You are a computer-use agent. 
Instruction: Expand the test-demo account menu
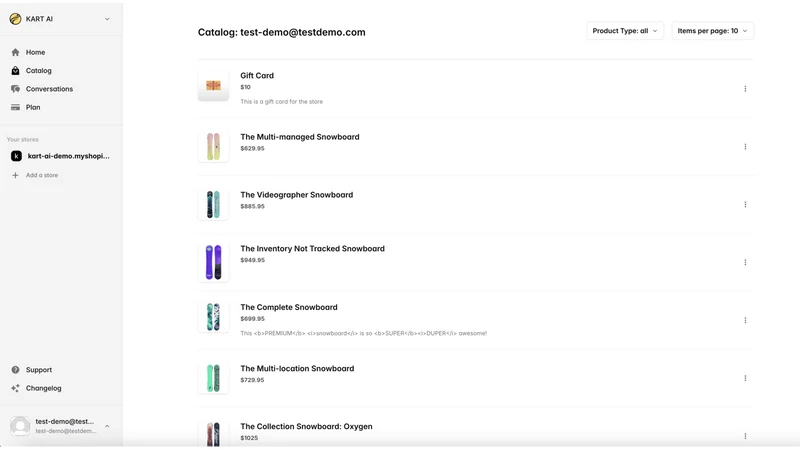click(60, 426)
